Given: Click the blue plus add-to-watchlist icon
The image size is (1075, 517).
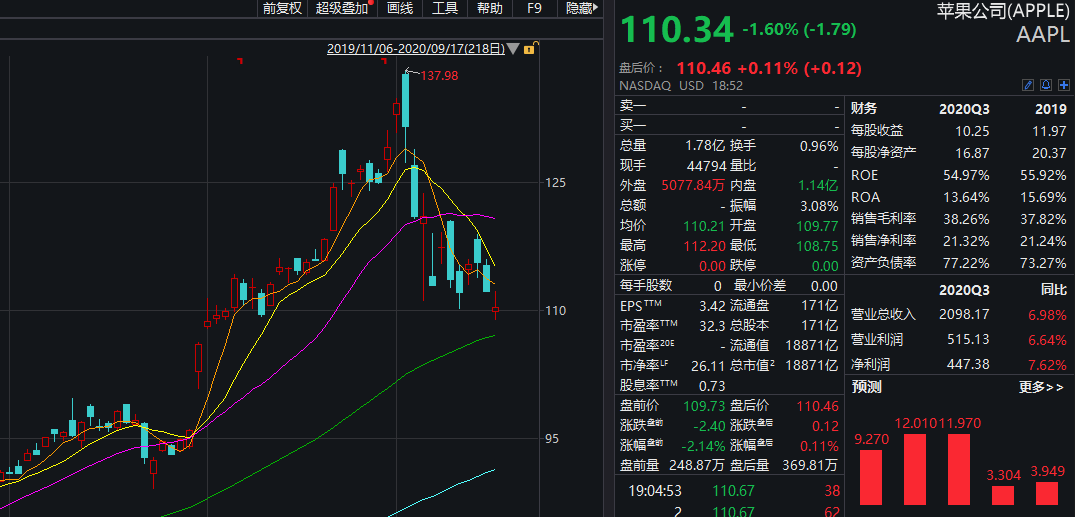Looking at the screenshot, I should pos(1063,85).
